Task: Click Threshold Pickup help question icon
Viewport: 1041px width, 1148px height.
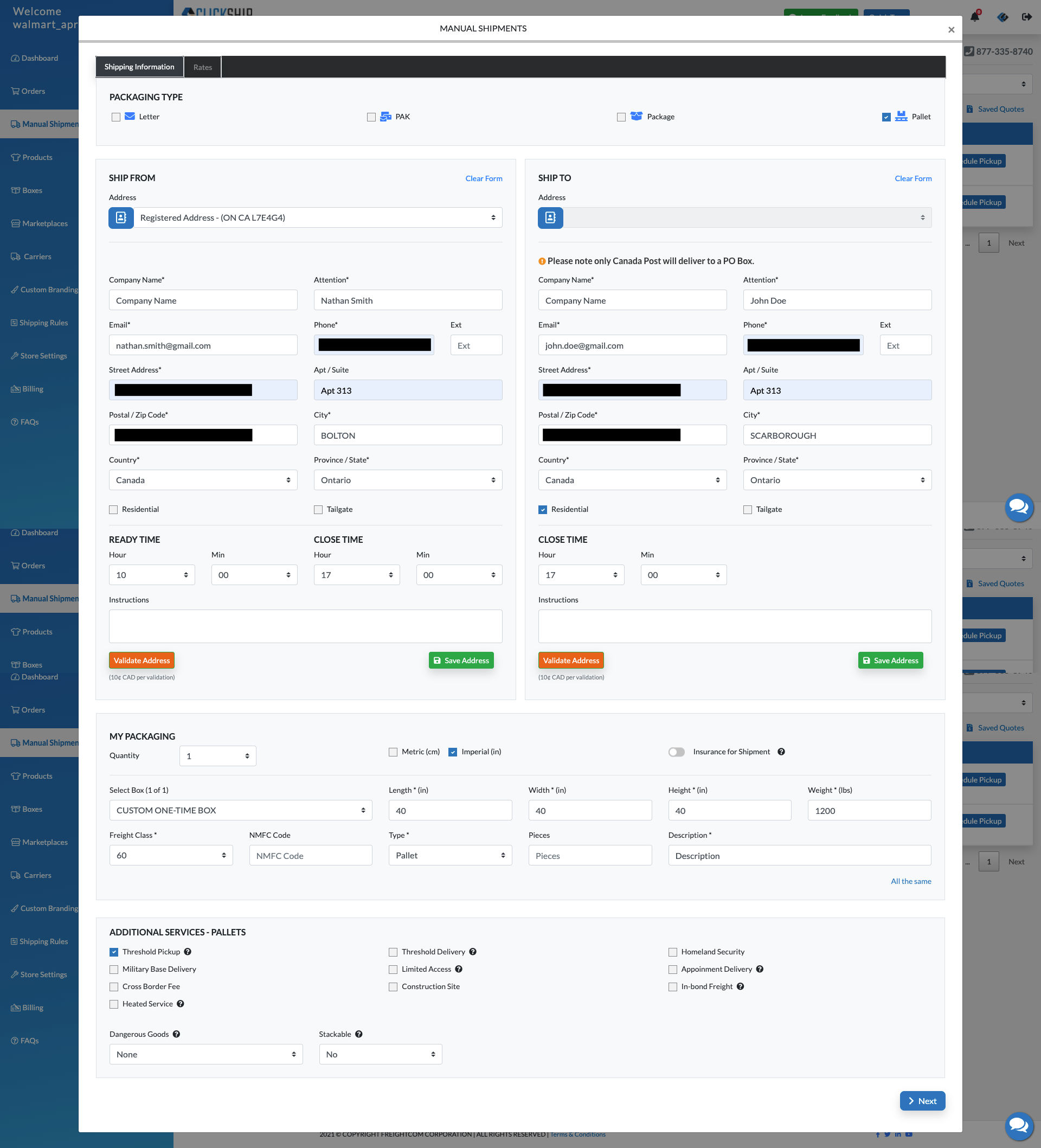Action: pos(188,952)
